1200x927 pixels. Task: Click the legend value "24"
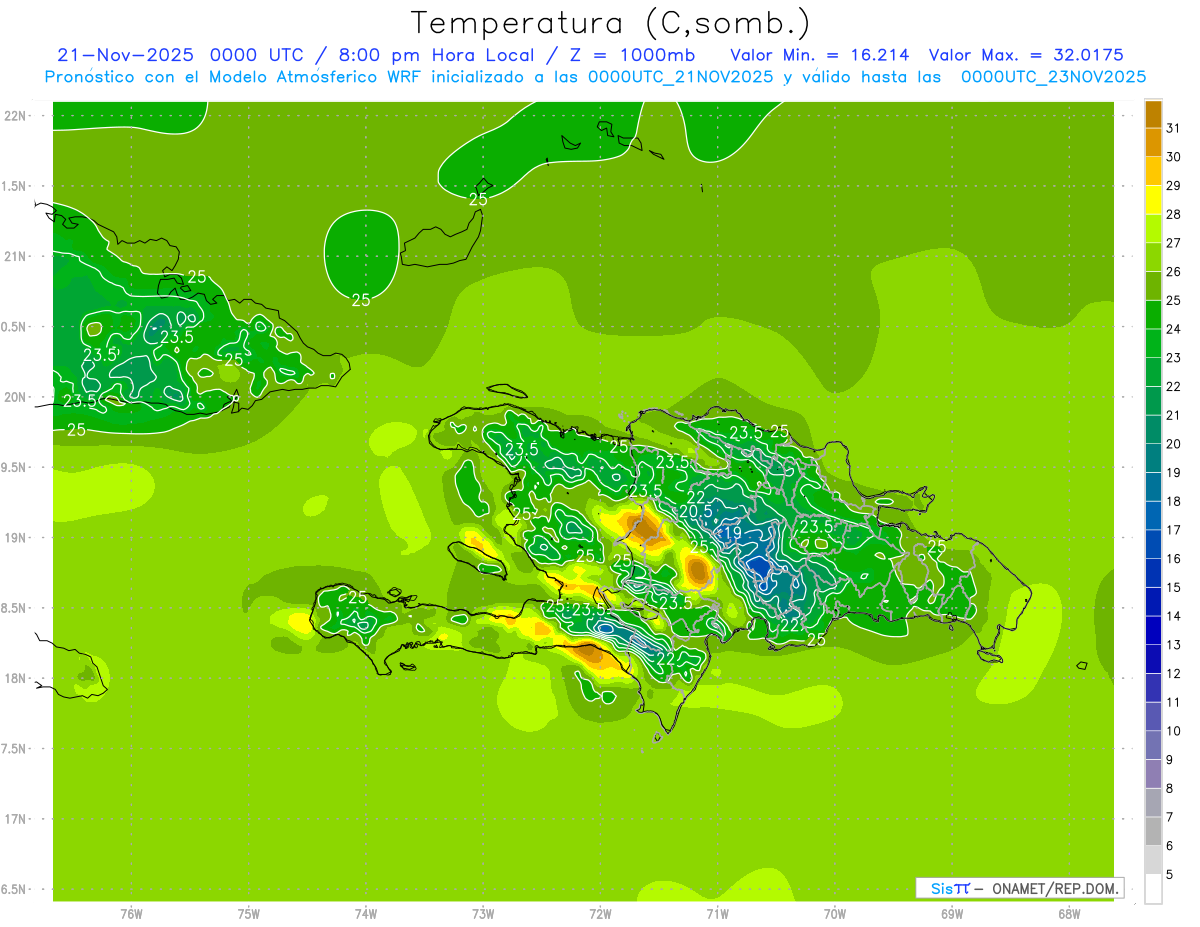(1173, 329)
